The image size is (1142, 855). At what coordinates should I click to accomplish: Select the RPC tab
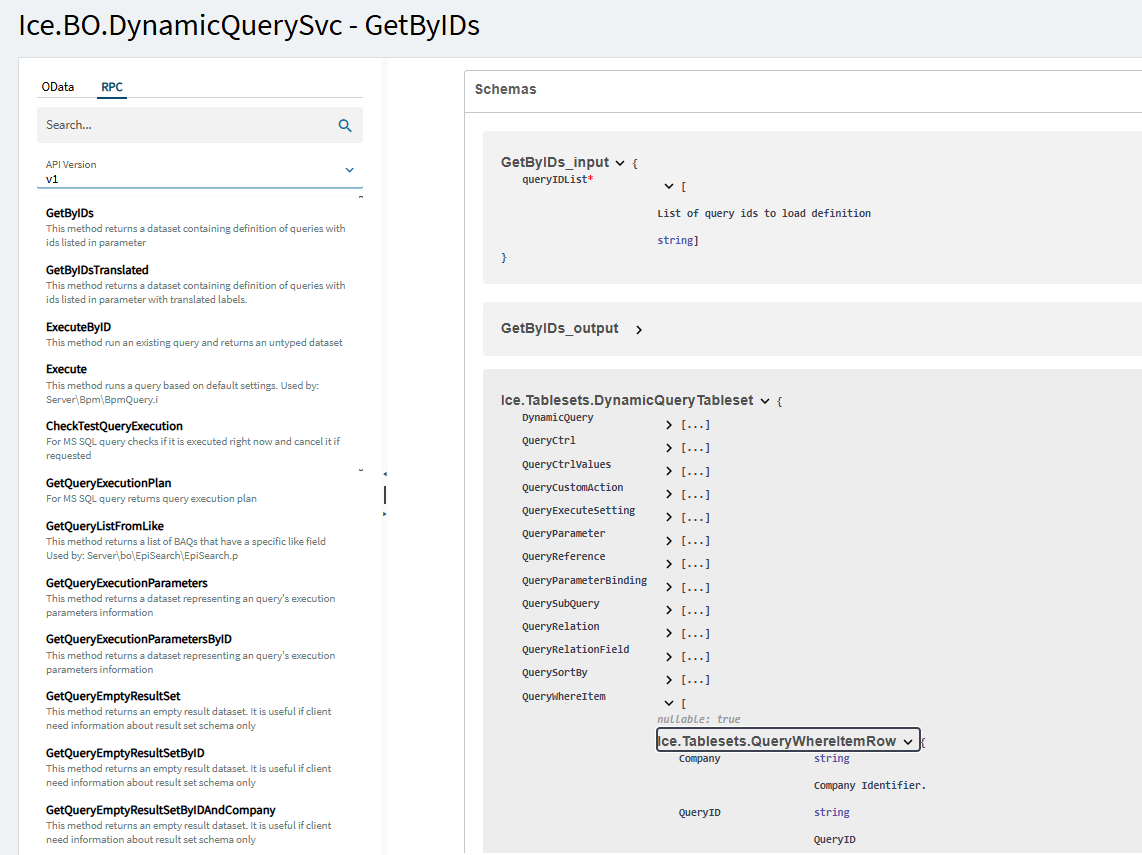click(112, 87)
